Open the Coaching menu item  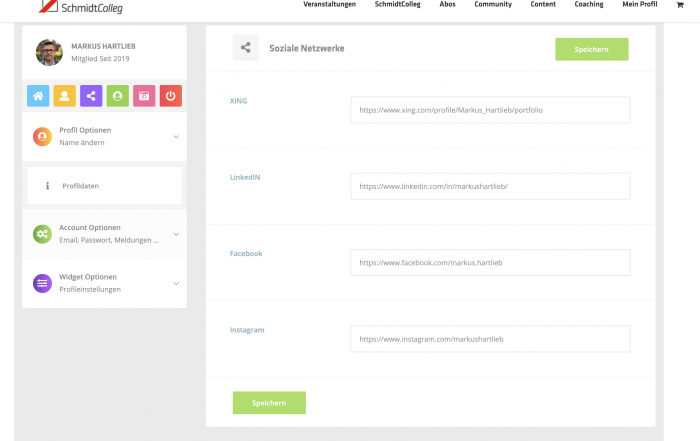pos(589,5)
